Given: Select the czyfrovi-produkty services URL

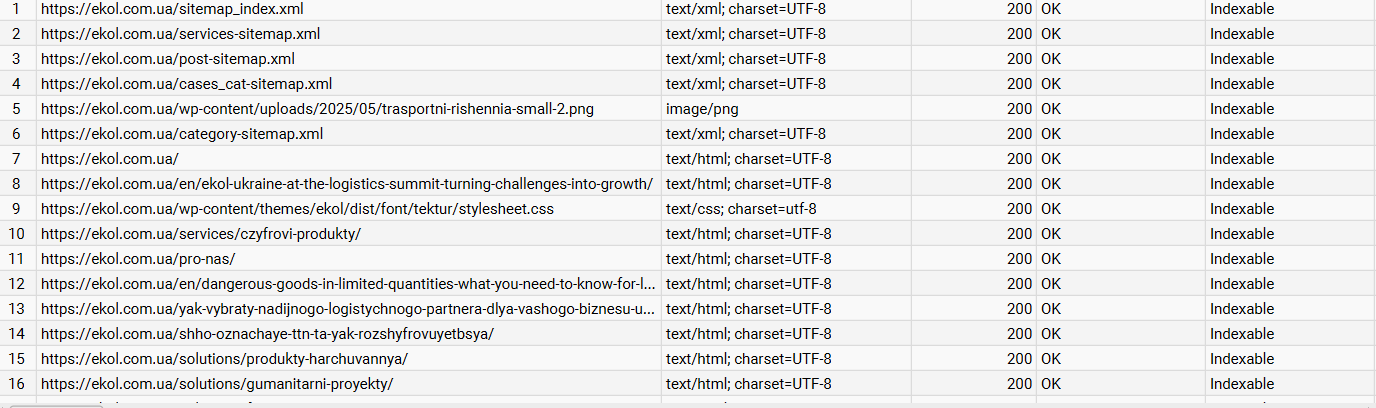Looking at the screenshot, I should pos(200,234).
